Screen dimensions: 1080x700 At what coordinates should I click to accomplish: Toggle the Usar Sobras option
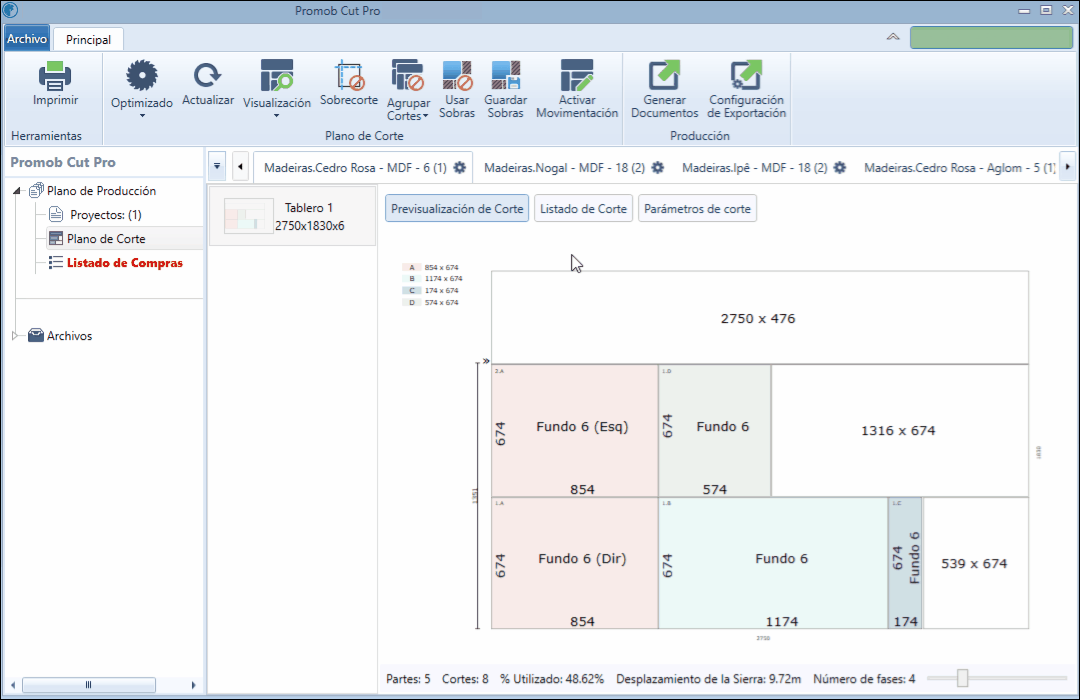[x=457, y=90]
